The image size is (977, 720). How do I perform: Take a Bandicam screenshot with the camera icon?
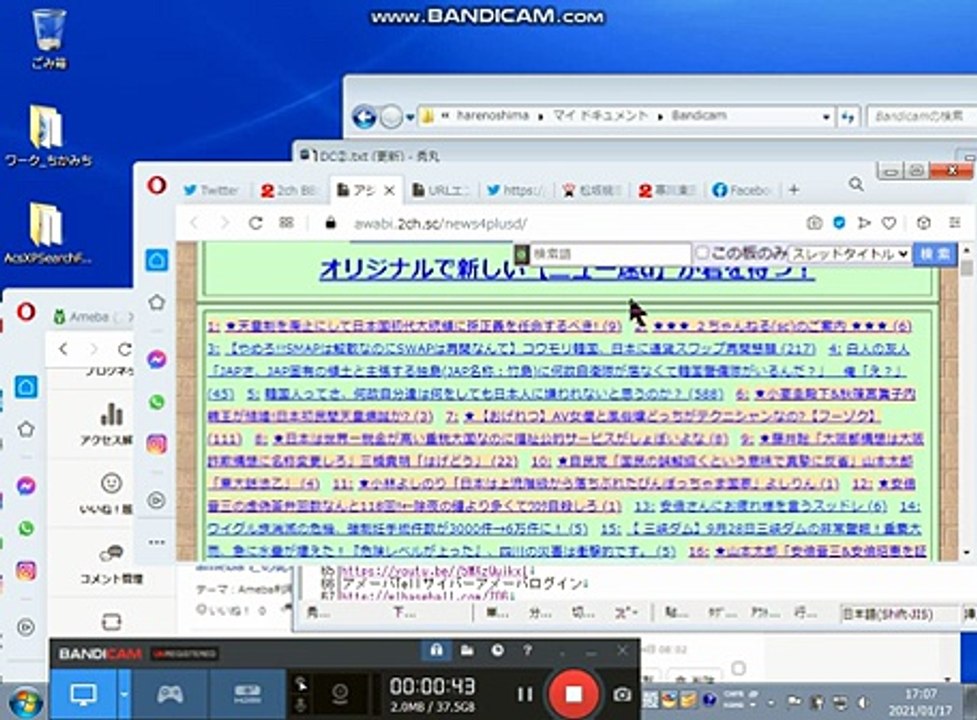622,694
